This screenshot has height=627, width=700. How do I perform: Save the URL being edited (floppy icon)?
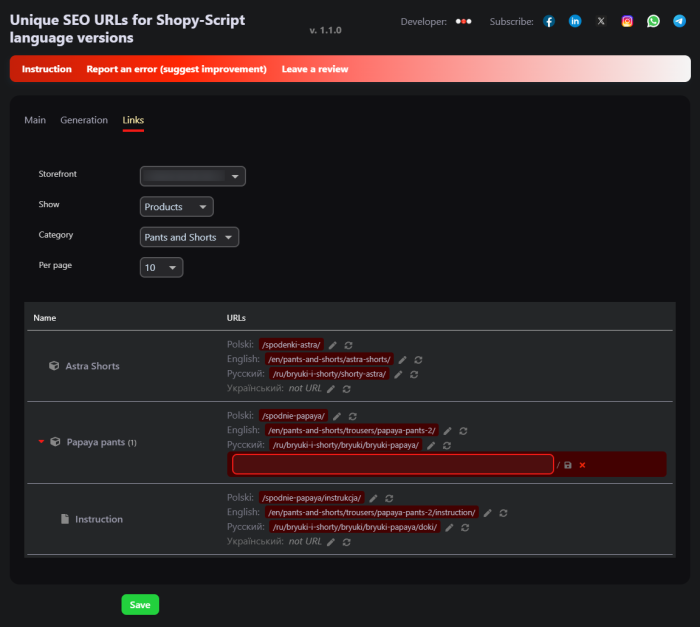568,465
